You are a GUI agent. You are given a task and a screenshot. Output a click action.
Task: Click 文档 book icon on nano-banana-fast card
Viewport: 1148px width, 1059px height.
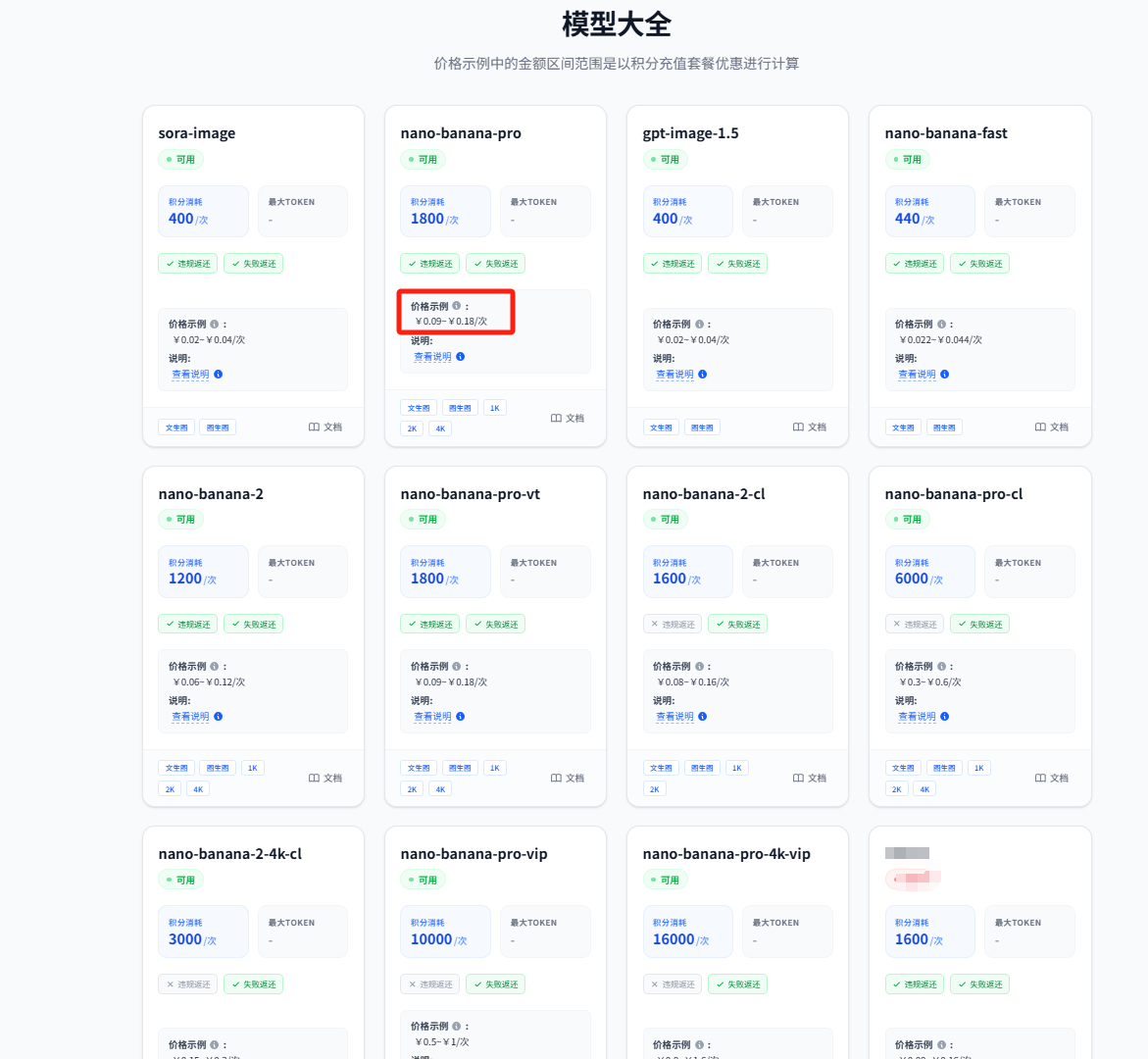click(x=1040, y=428)
